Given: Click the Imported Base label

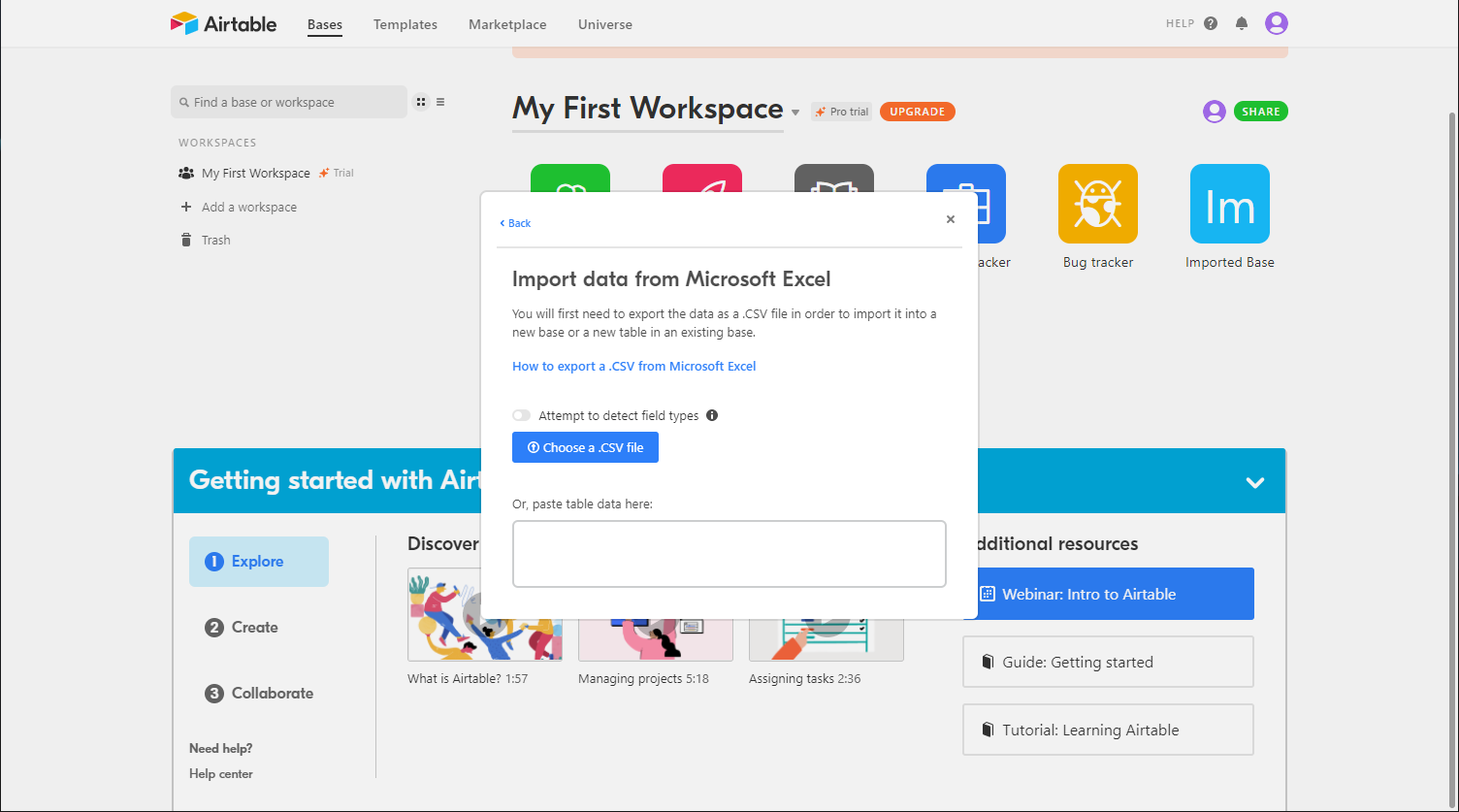Looking at the screenshot, I should tap(1230, 262).
